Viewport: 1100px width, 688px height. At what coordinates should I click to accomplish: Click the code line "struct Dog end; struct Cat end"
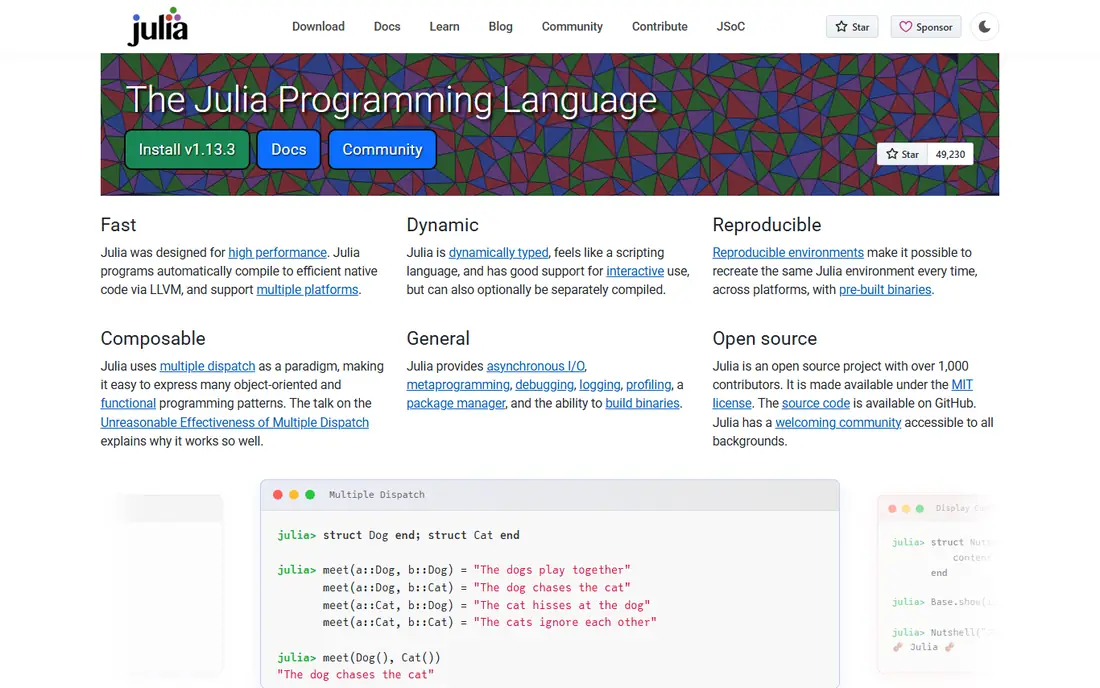[421, 535]
